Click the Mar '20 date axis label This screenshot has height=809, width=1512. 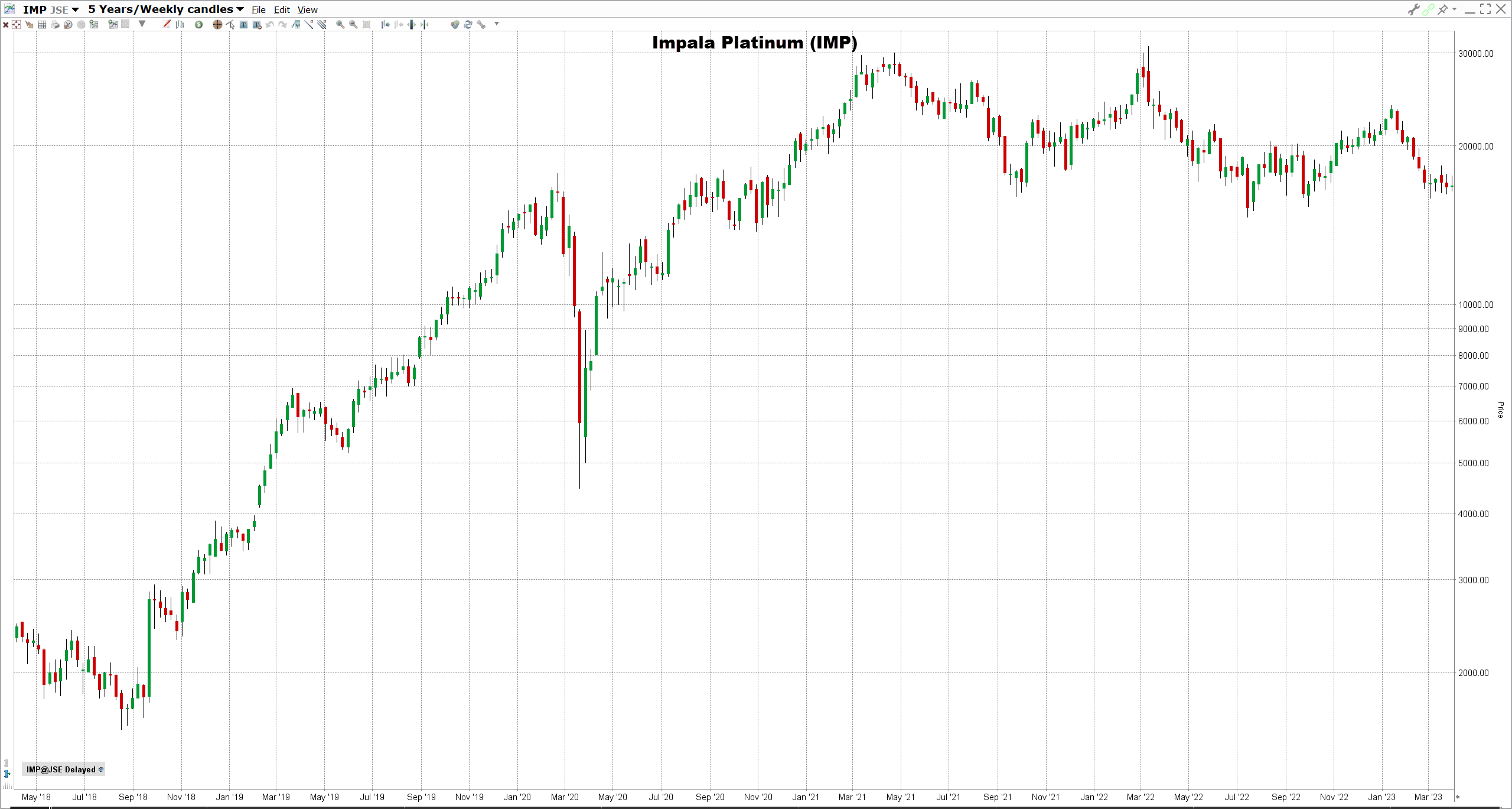565,797
